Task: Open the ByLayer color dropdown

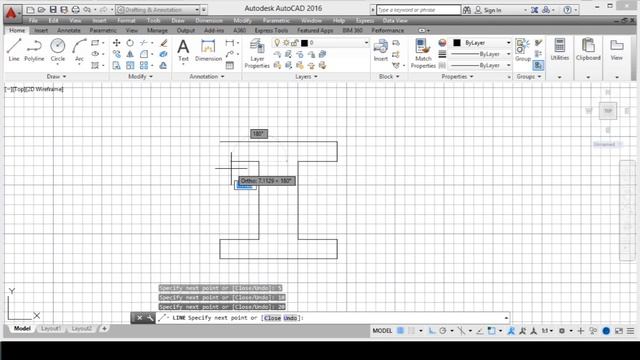Action: (x=482, y=42)
